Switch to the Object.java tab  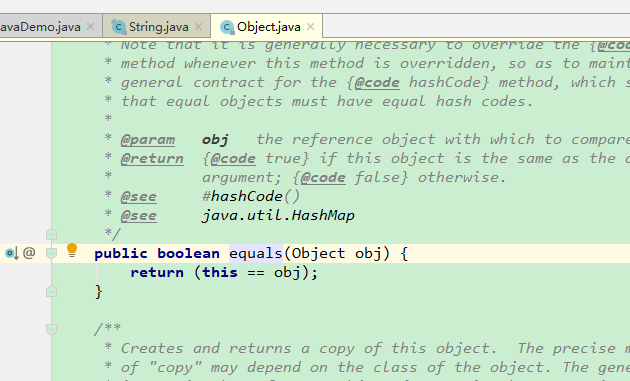click(x=268, y=27)
